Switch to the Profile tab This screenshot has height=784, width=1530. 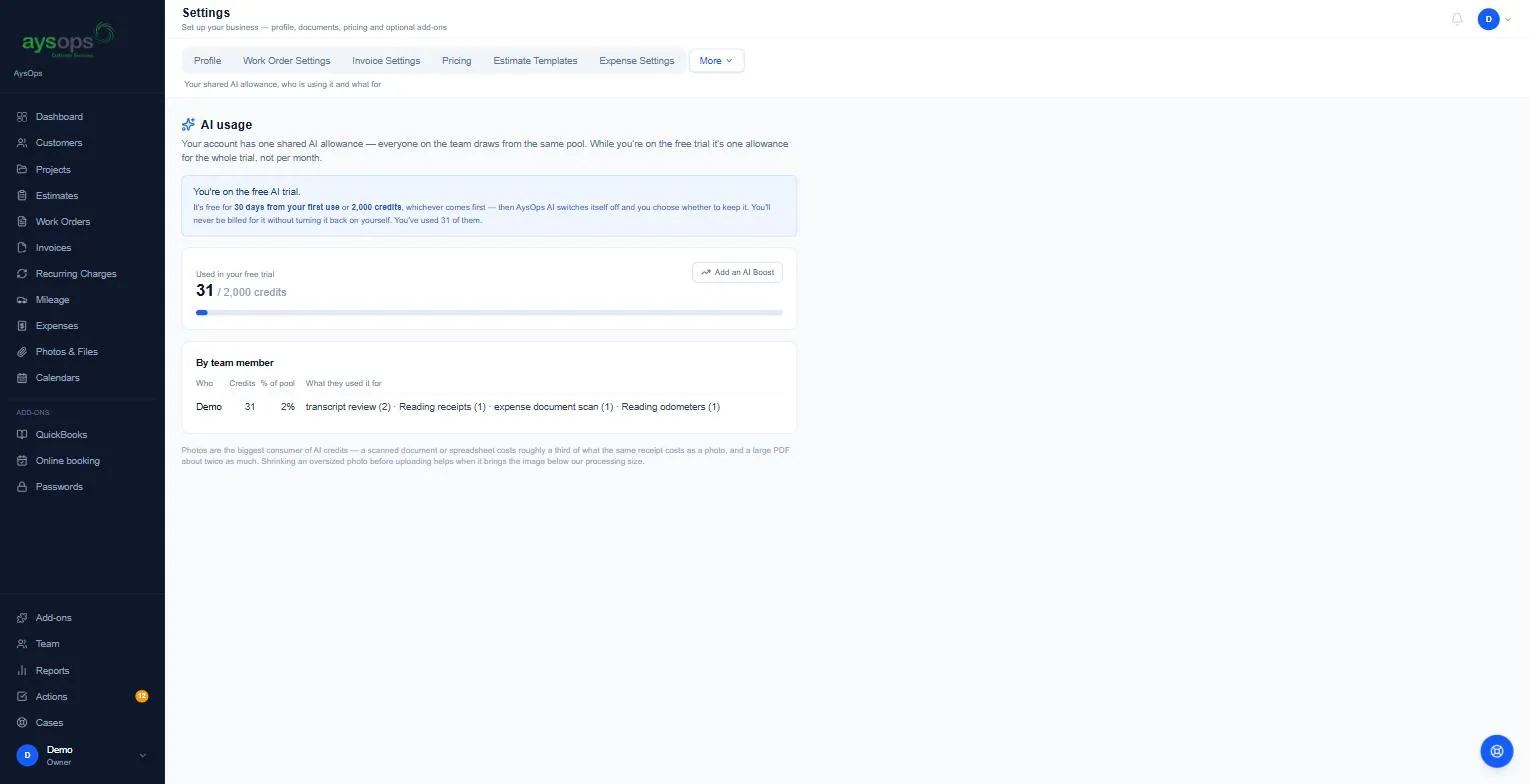pyautogui.click(x=207, y=61)
